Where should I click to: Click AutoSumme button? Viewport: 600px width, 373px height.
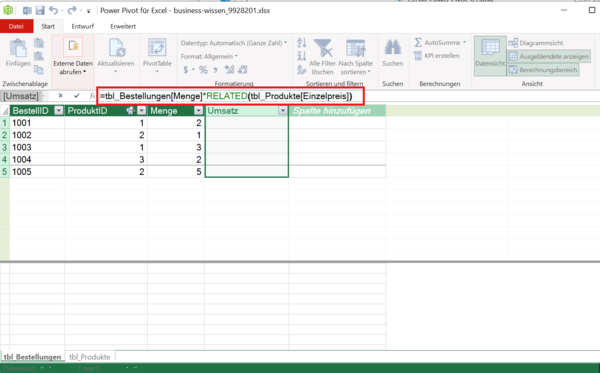(x=437, y=42)
